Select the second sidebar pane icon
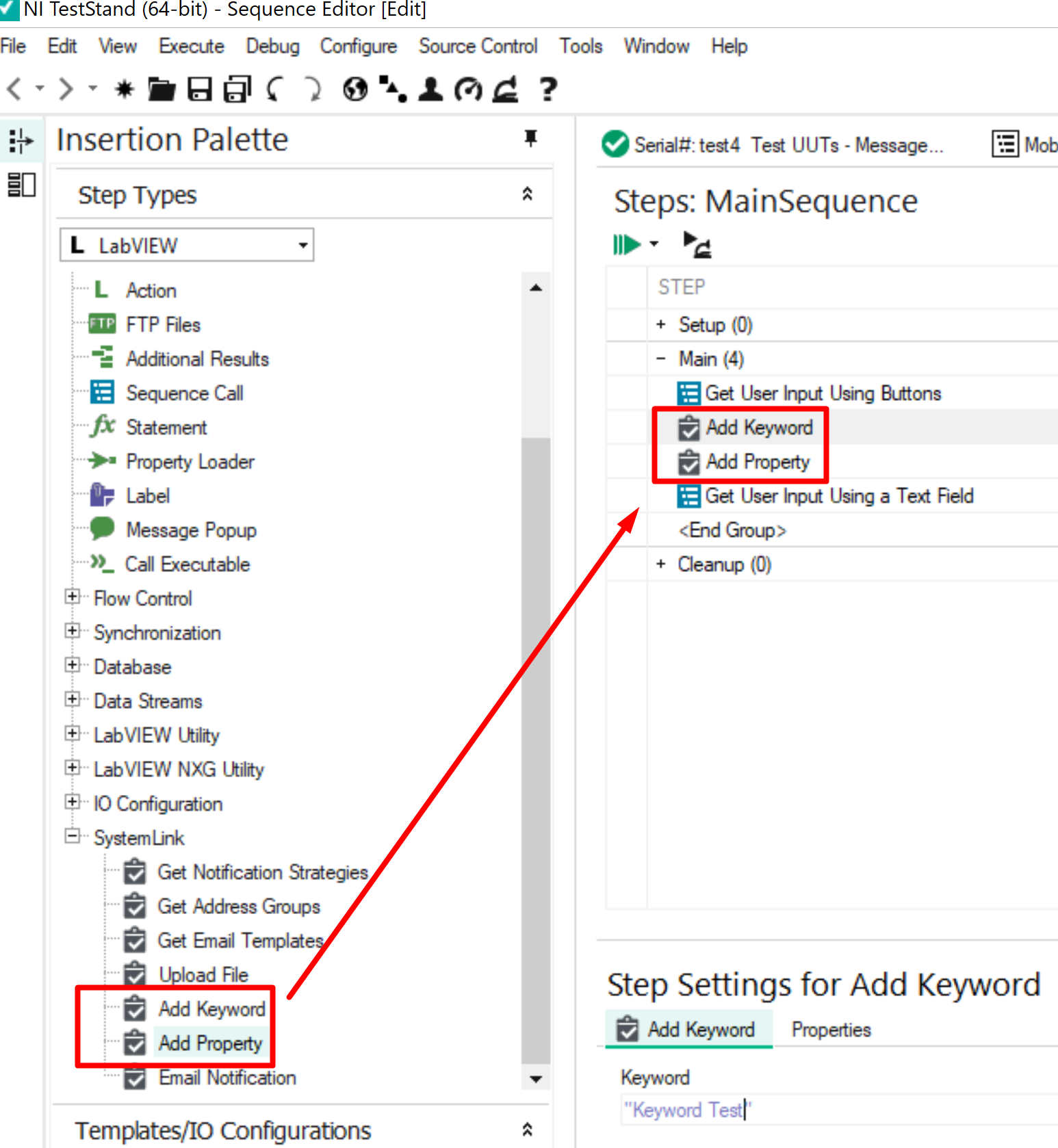 [x=21, y=185]
